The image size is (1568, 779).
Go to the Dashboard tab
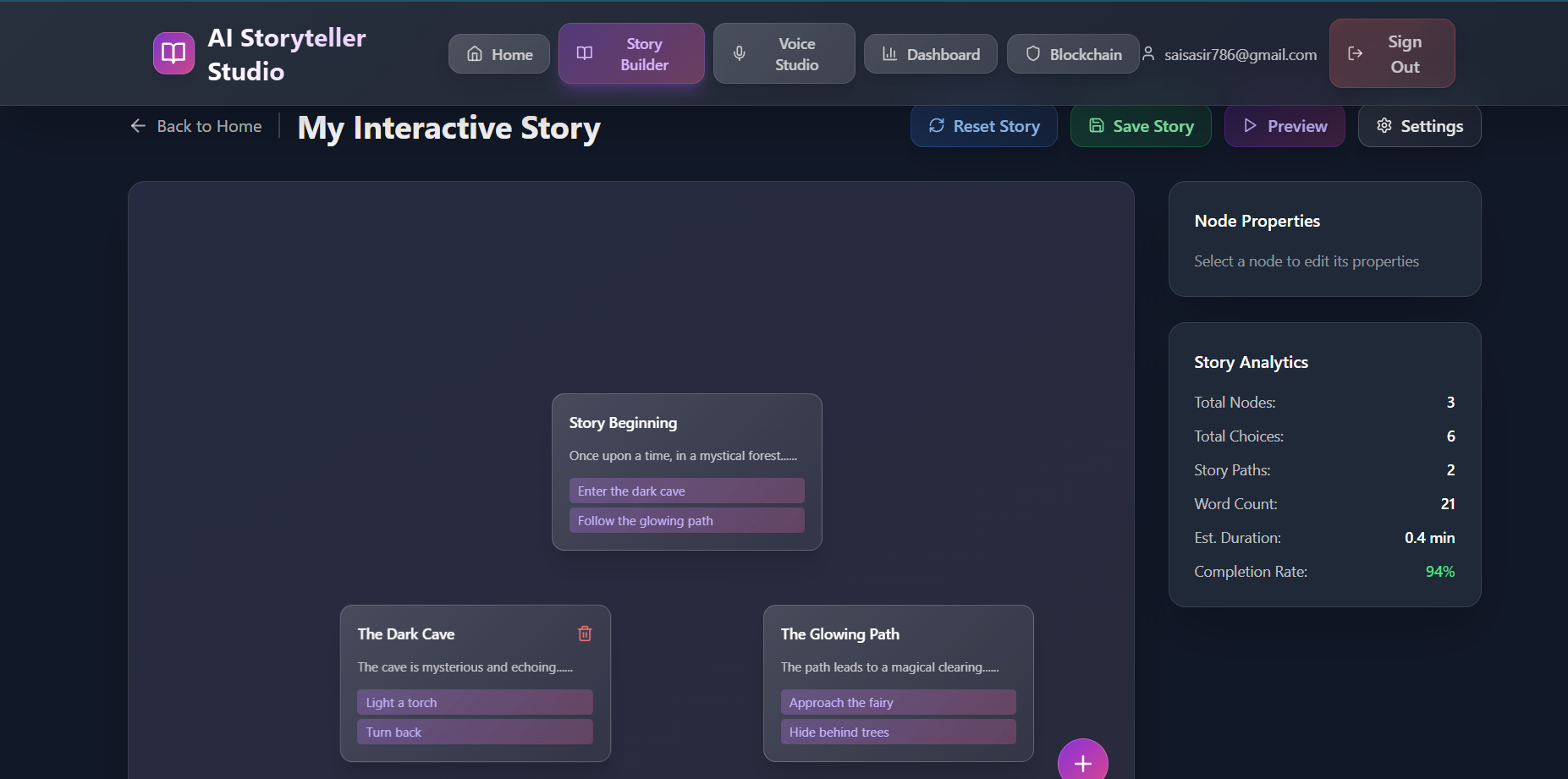930,54
